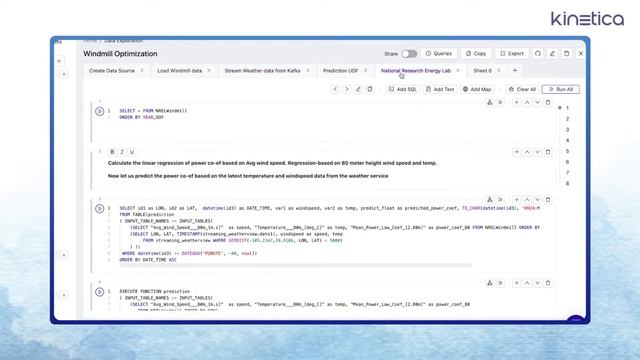Screen dimensions: 640x360
Task: Select the National Research Energy Lab tab
Action: coord(416,71)
